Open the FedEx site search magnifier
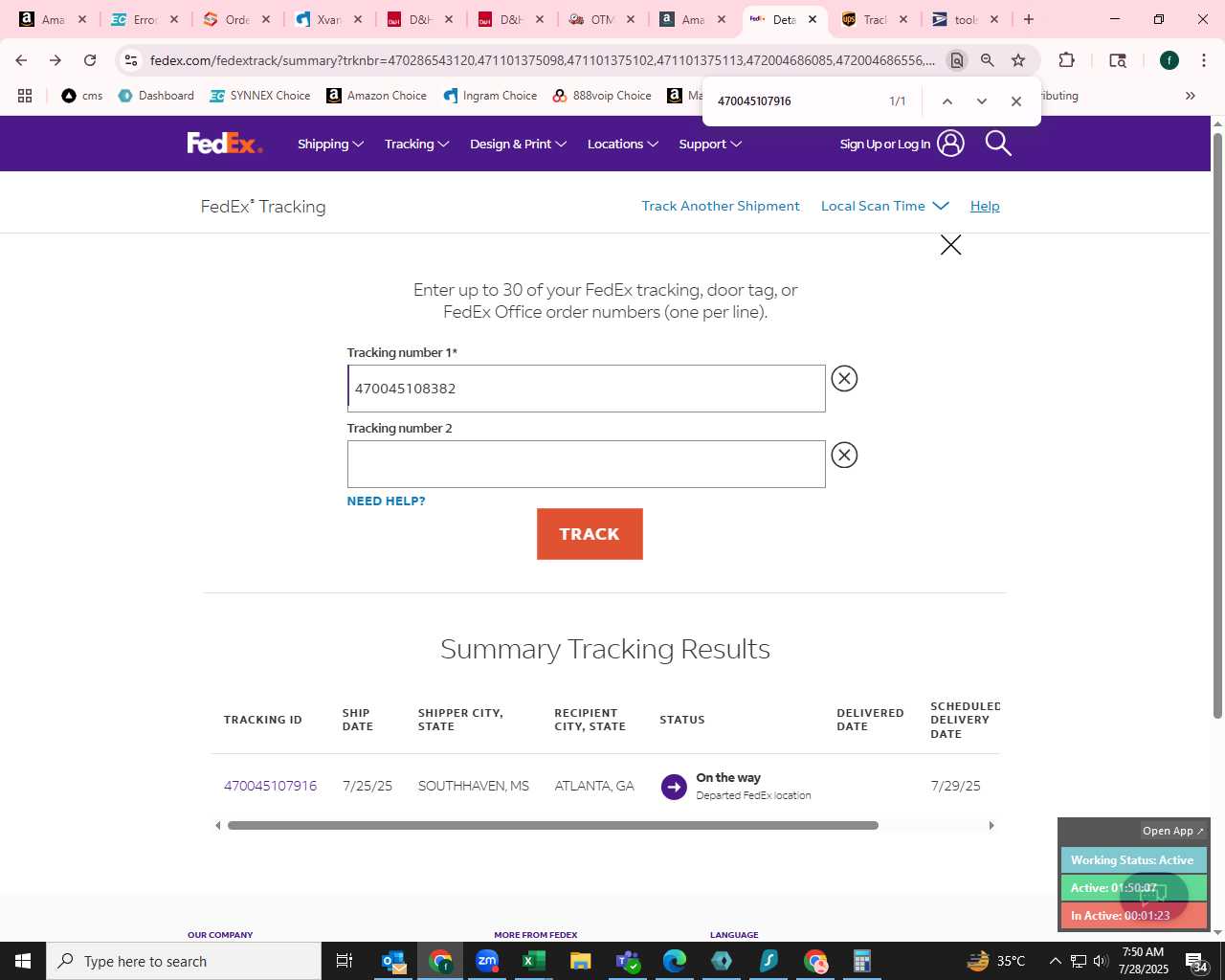 click(x=998, y=144)
